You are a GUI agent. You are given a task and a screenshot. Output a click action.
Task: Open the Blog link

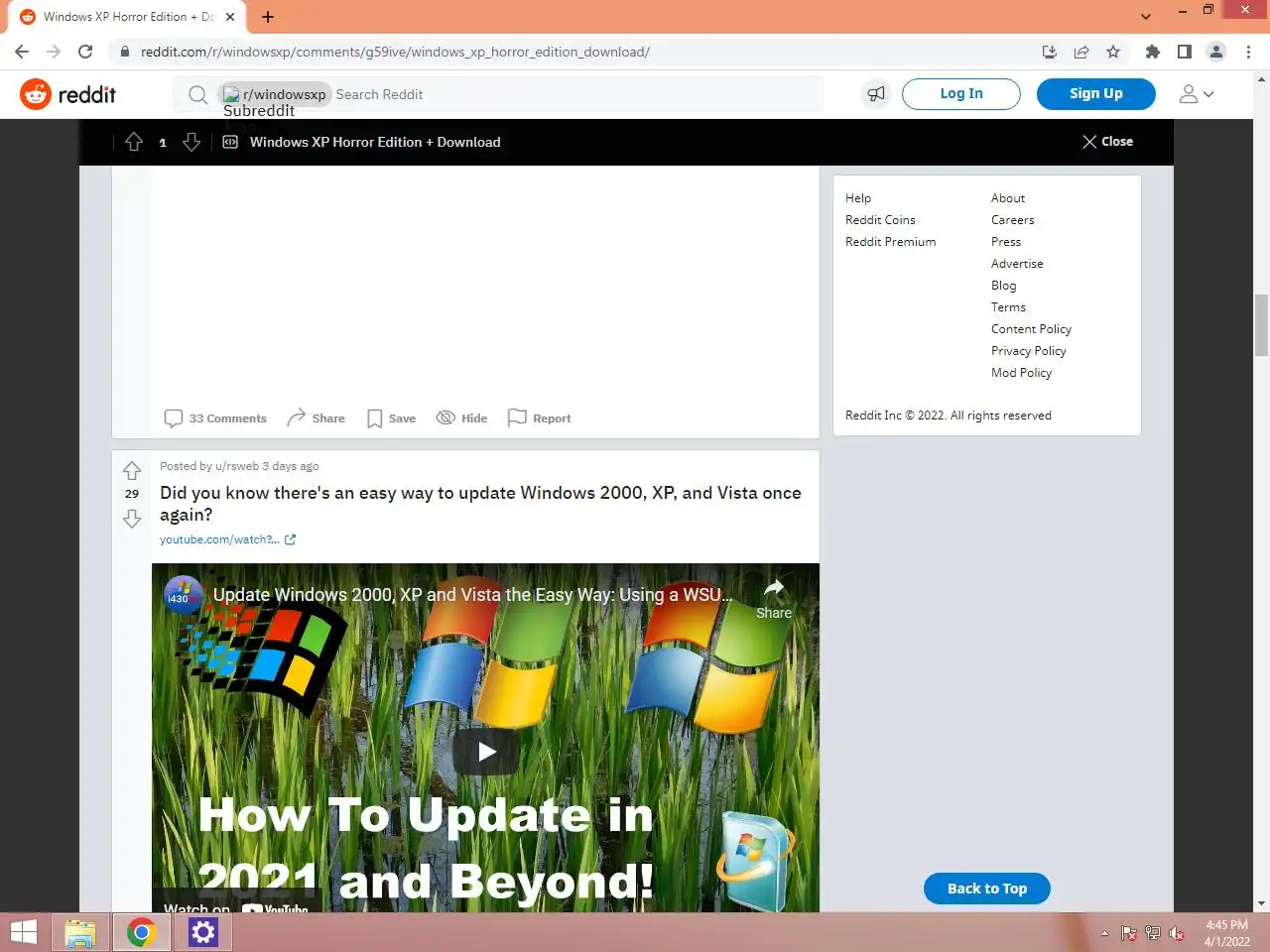pos(1003,286)
